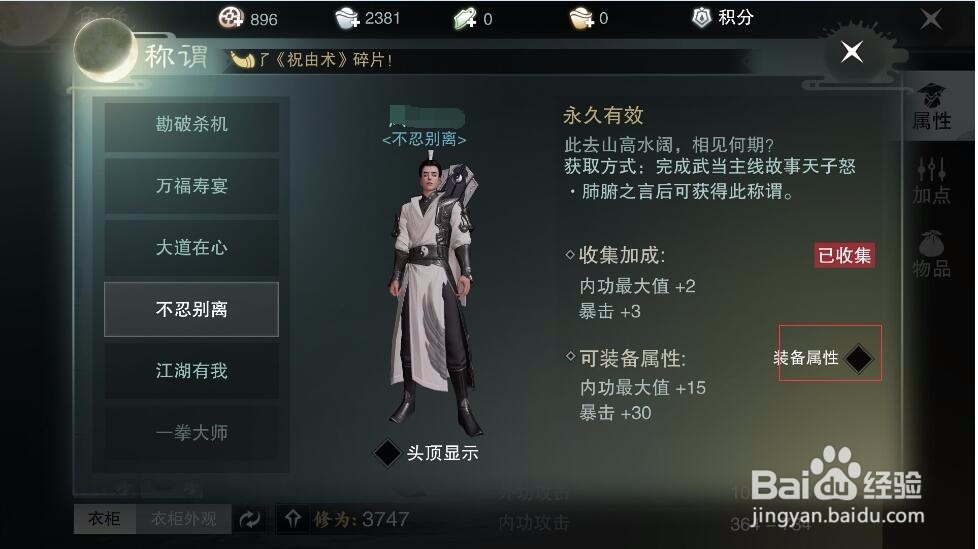Click the refresh arrows icon beside 衣柜外观
Screen dimensions: 978x549
point(250,518)
